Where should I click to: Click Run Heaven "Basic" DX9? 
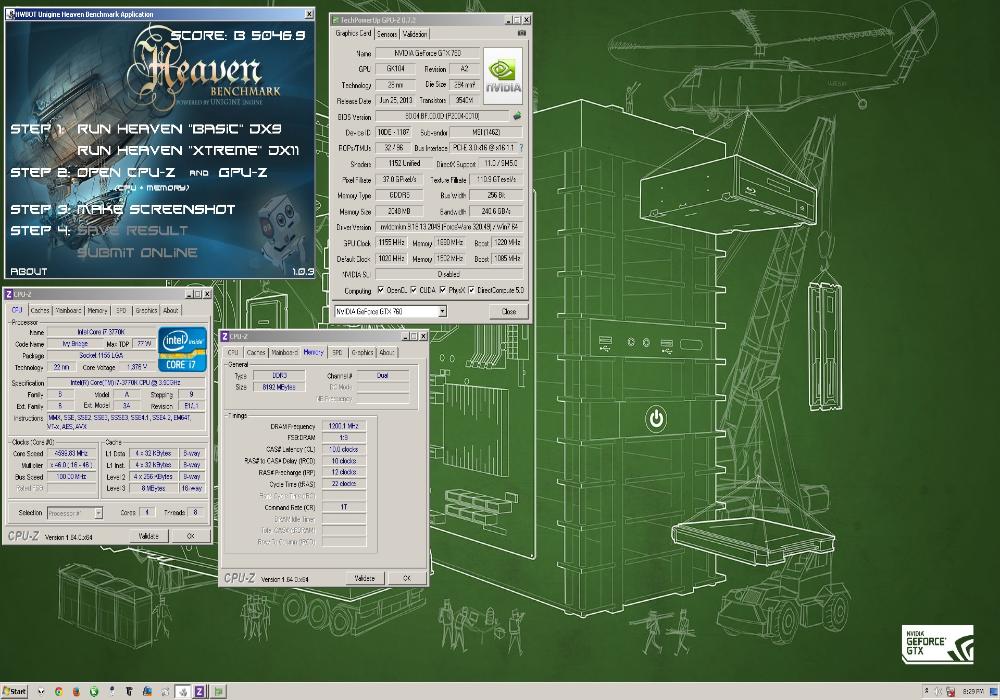[179, 129]
